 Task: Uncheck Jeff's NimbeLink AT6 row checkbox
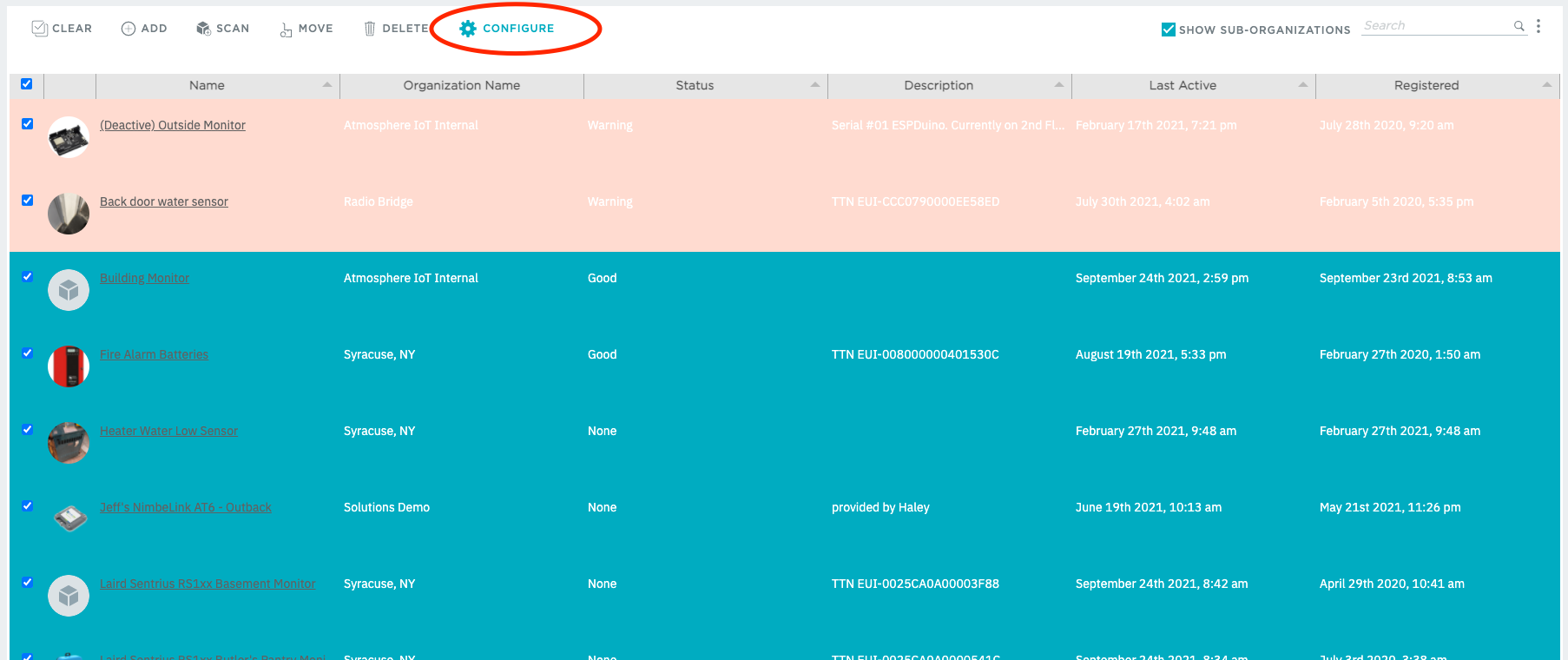(27, 506)
